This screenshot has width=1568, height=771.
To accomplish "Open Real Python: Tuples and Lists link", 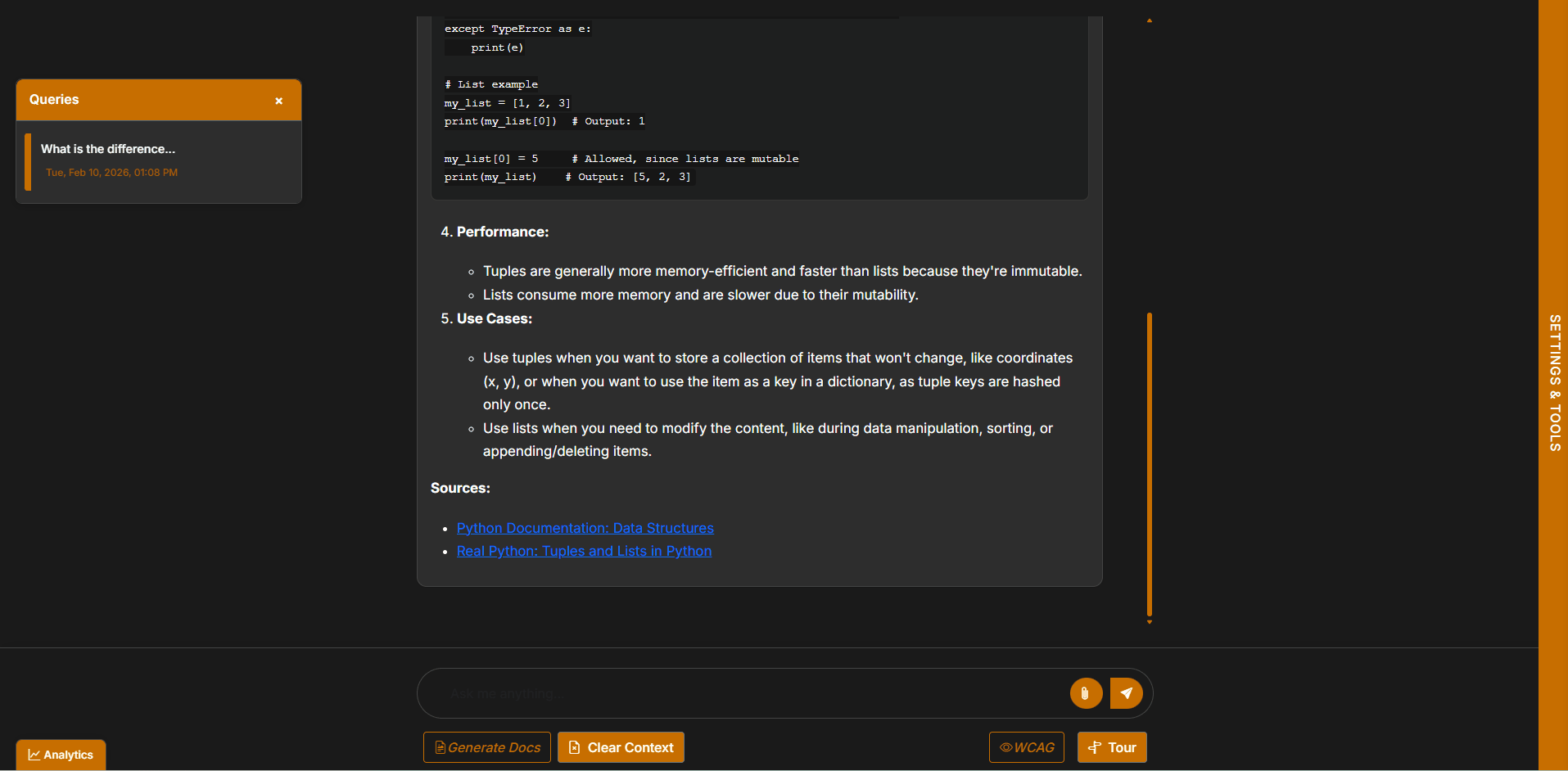I will pos(584,551).
